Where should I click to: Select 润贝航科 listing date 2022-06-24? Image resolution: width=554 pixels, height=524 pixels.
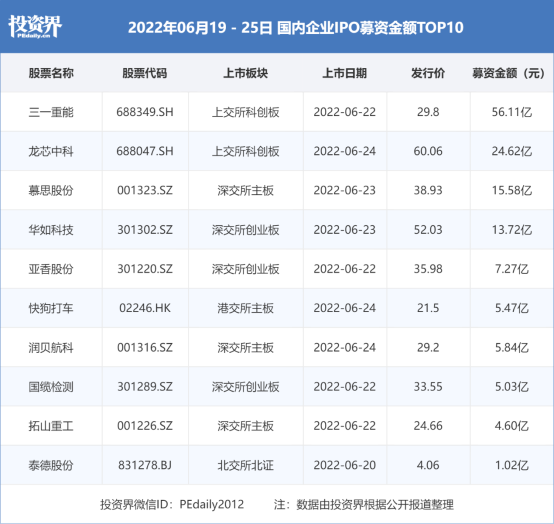point(344,347)
